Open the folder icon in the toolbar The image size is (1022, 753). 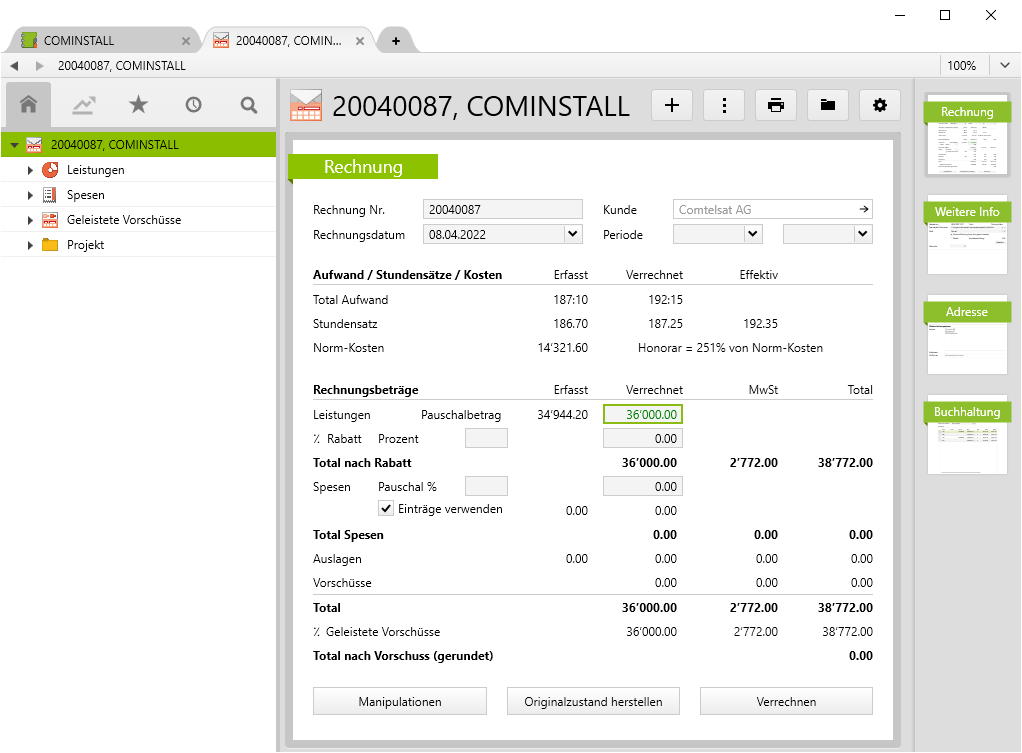(x=828, y=104)
